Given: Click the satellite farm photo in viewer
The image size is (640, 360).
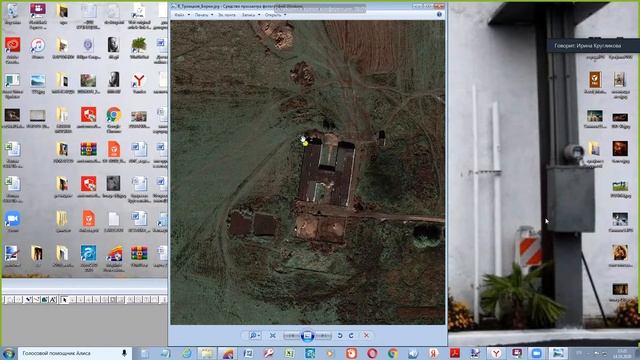Looking at the screenshot, I should coord(308,172).
